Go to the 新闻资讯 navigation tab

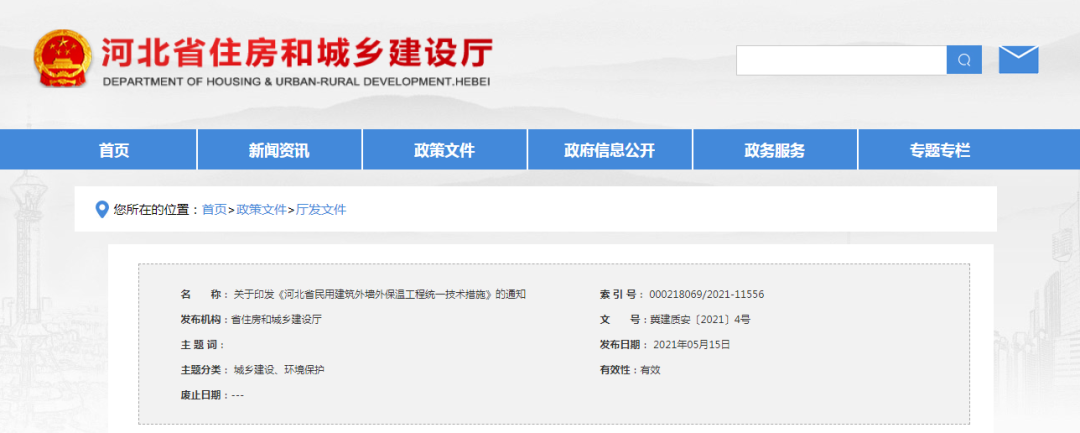[279, 151]
